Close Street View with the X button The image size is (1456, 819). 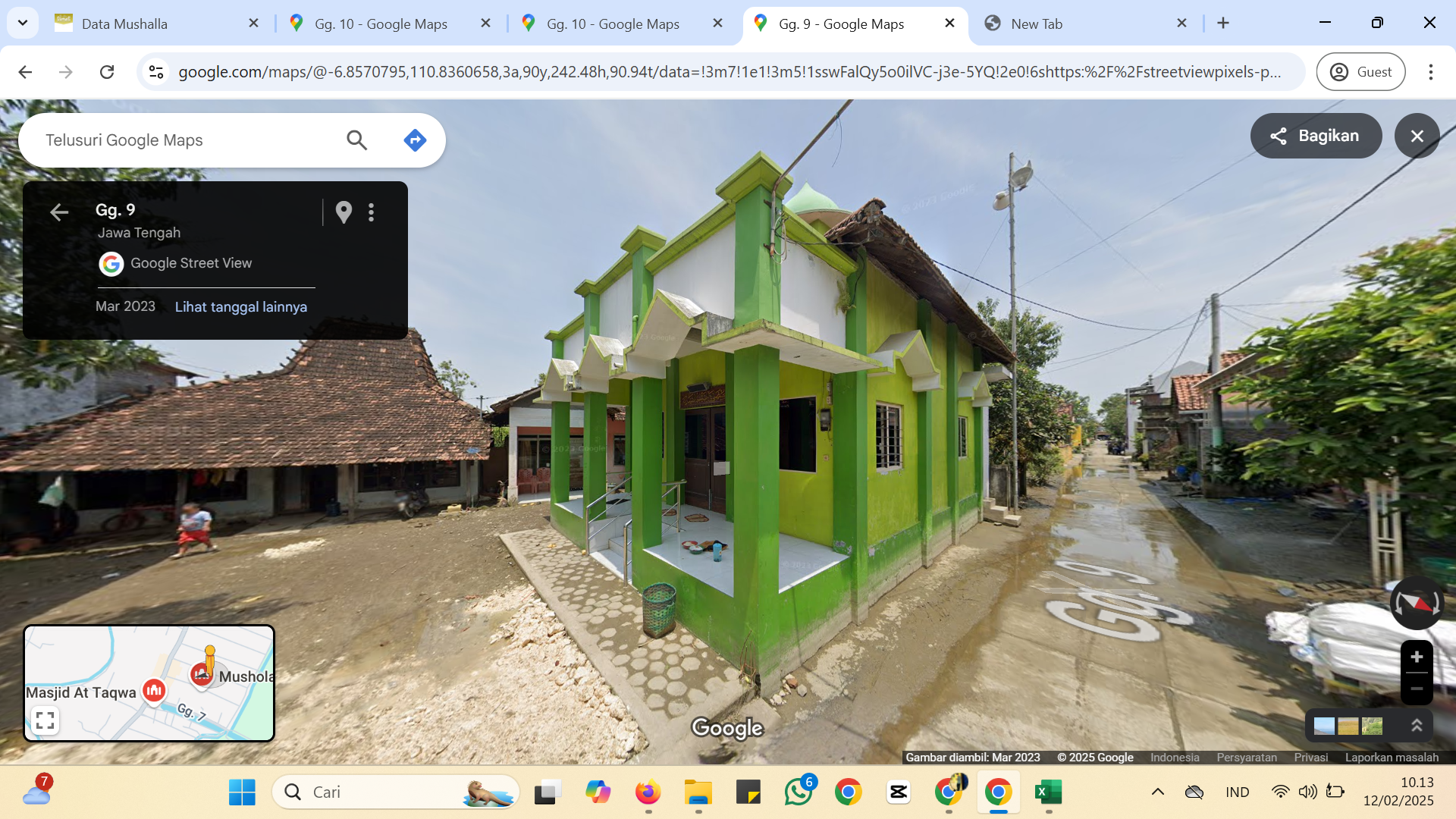[x=1417, y=136]
